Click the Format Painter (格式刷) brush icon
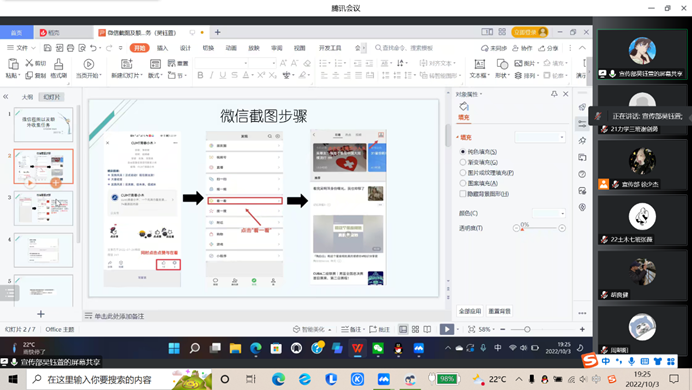Image resolution: width=692 pixels, height=390 pixels. 58,64
